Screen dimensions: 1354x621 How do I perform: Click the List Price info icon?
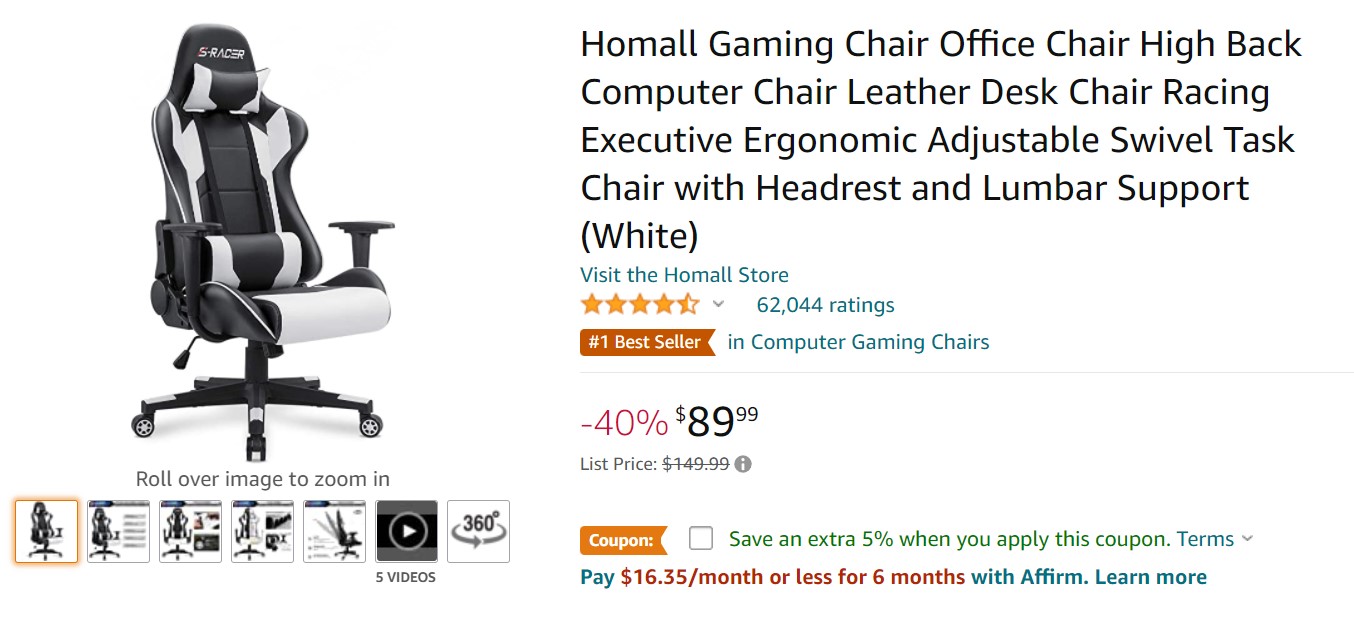[743, 464]
